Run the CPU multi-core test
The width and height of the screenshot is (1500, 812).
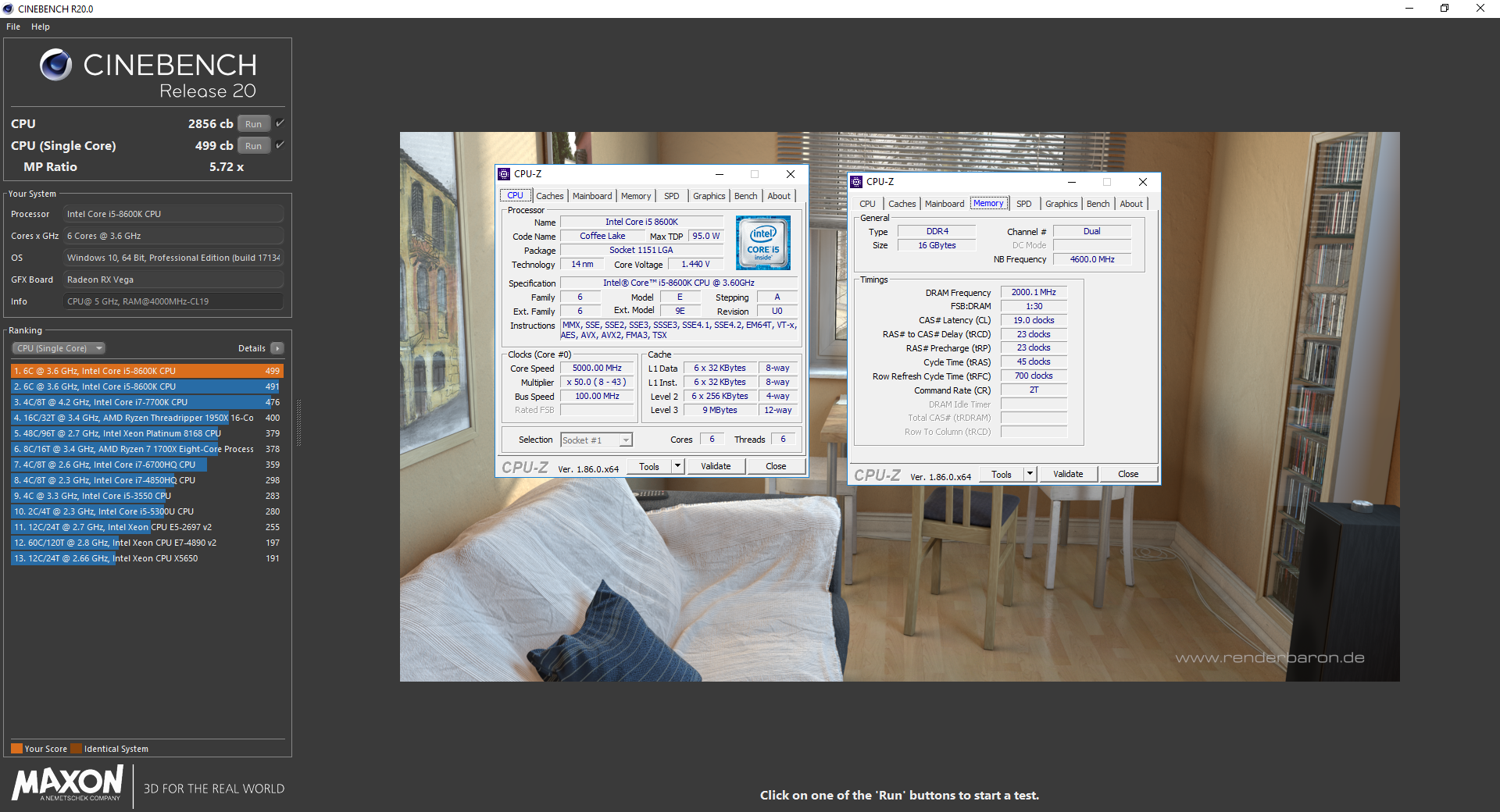click(254, 123)
